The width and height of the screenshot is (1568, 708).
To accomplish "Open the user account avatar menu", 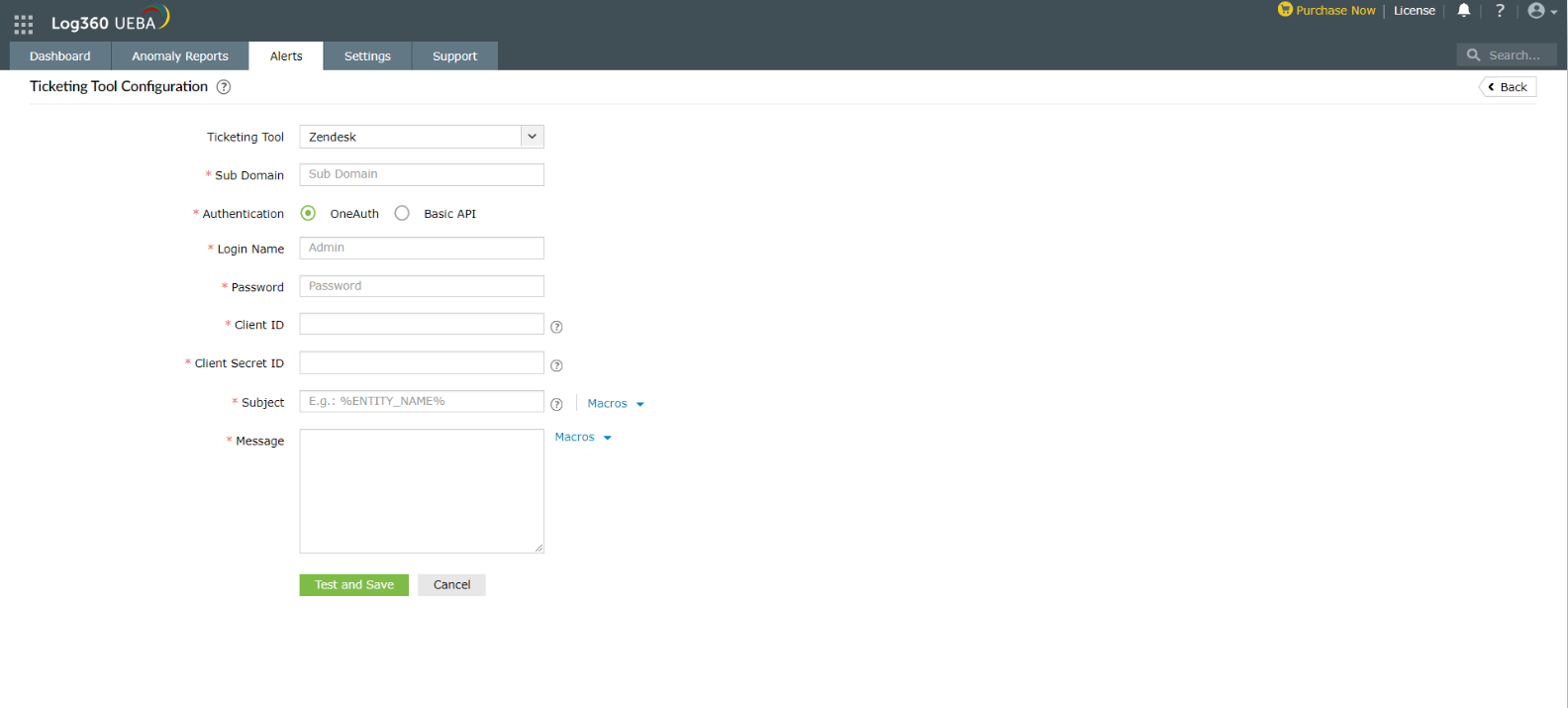I will click(1541, 11).
